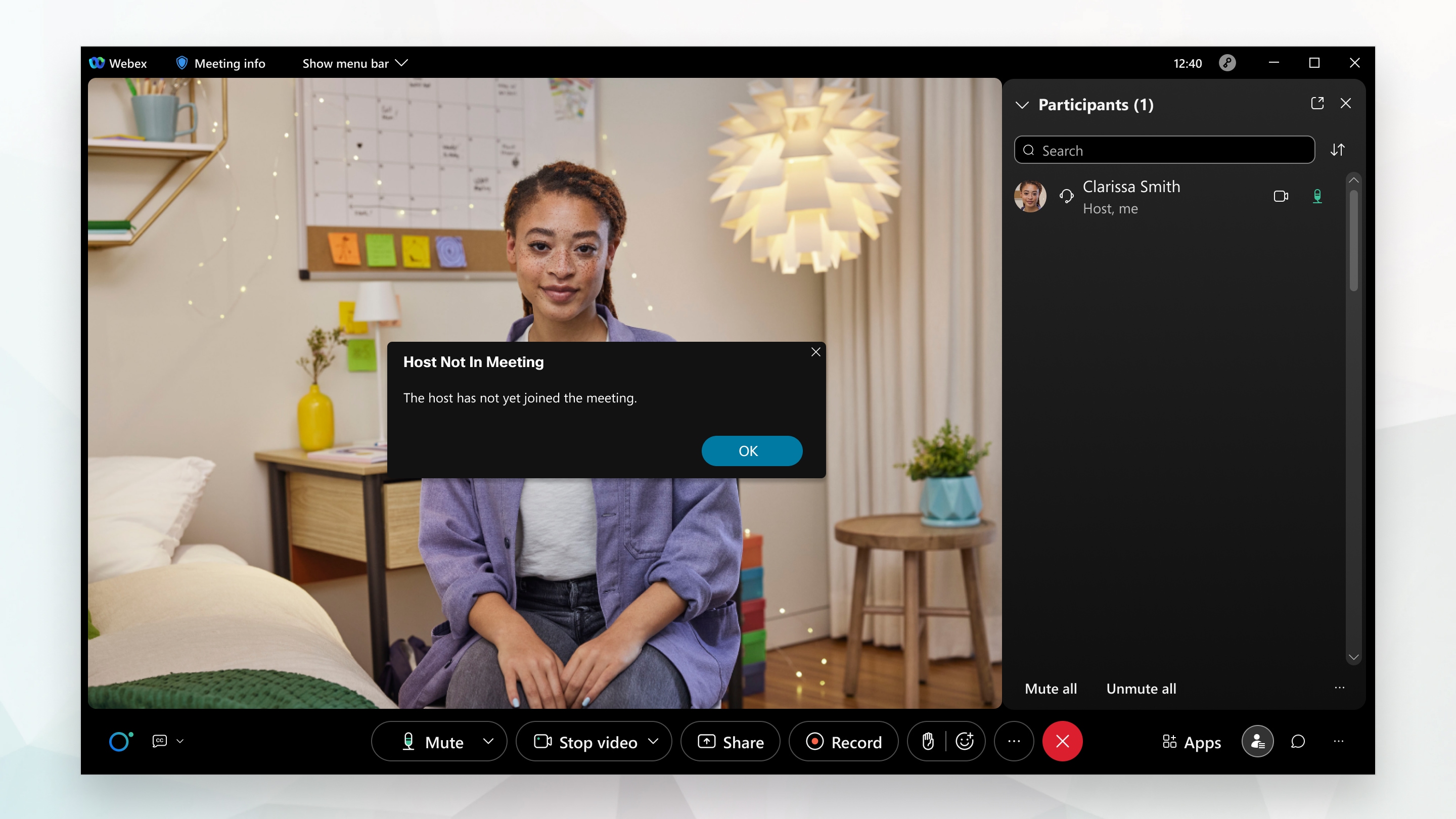Open the Show menu bar dropdown
Screen dimensions: 1456x819
[x=355, y=63]
